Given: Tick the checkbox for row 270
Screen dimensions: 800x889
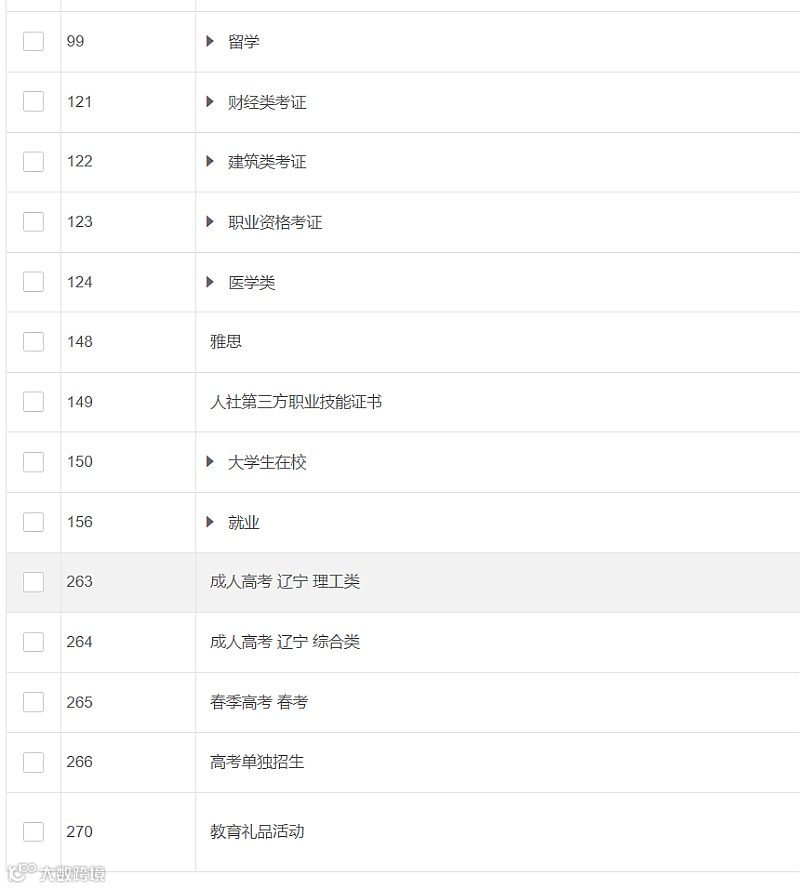Looking at the screenshot, I should 33,832.
